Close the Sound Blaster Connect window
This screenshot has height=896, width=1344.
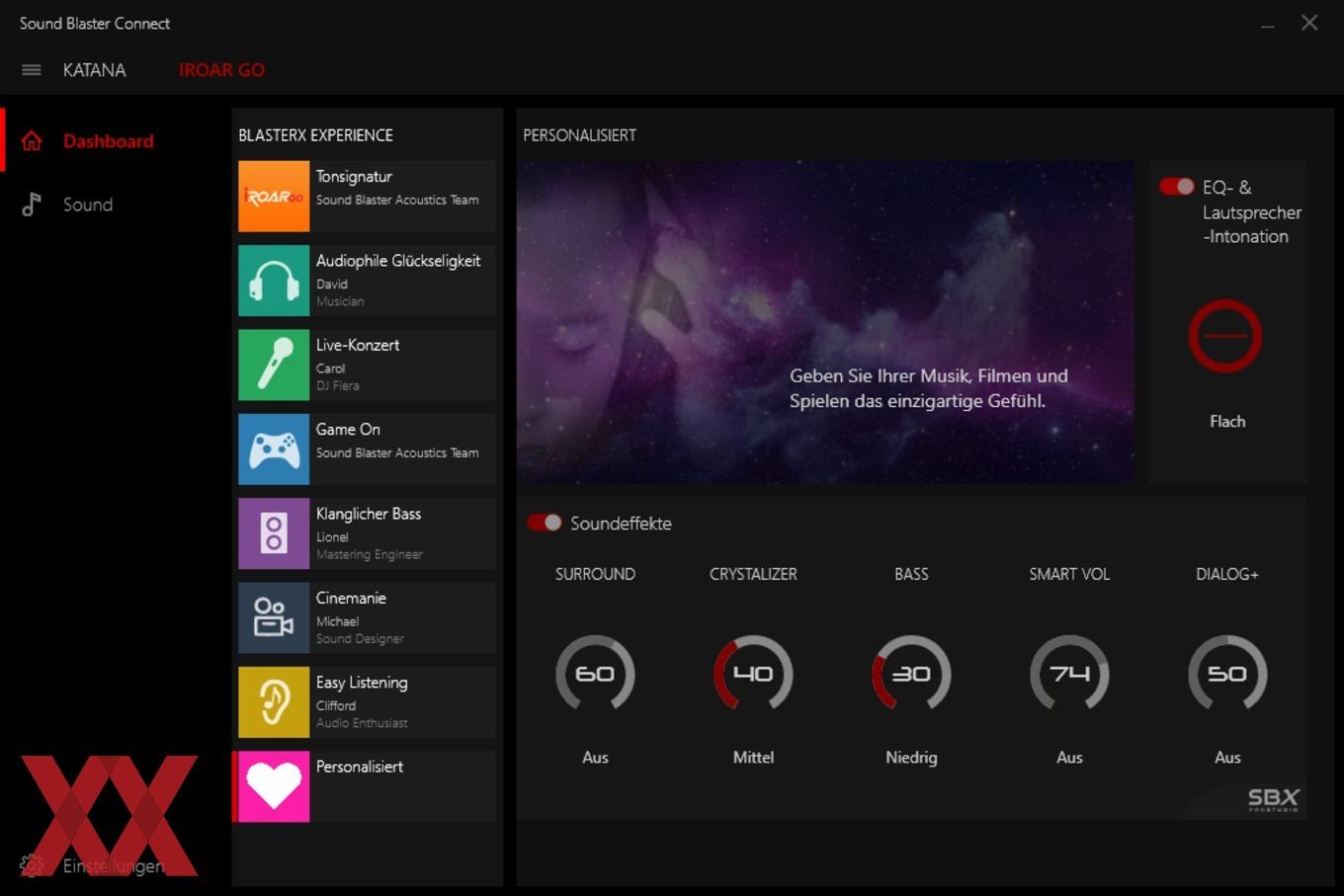tap(1309, 23)
